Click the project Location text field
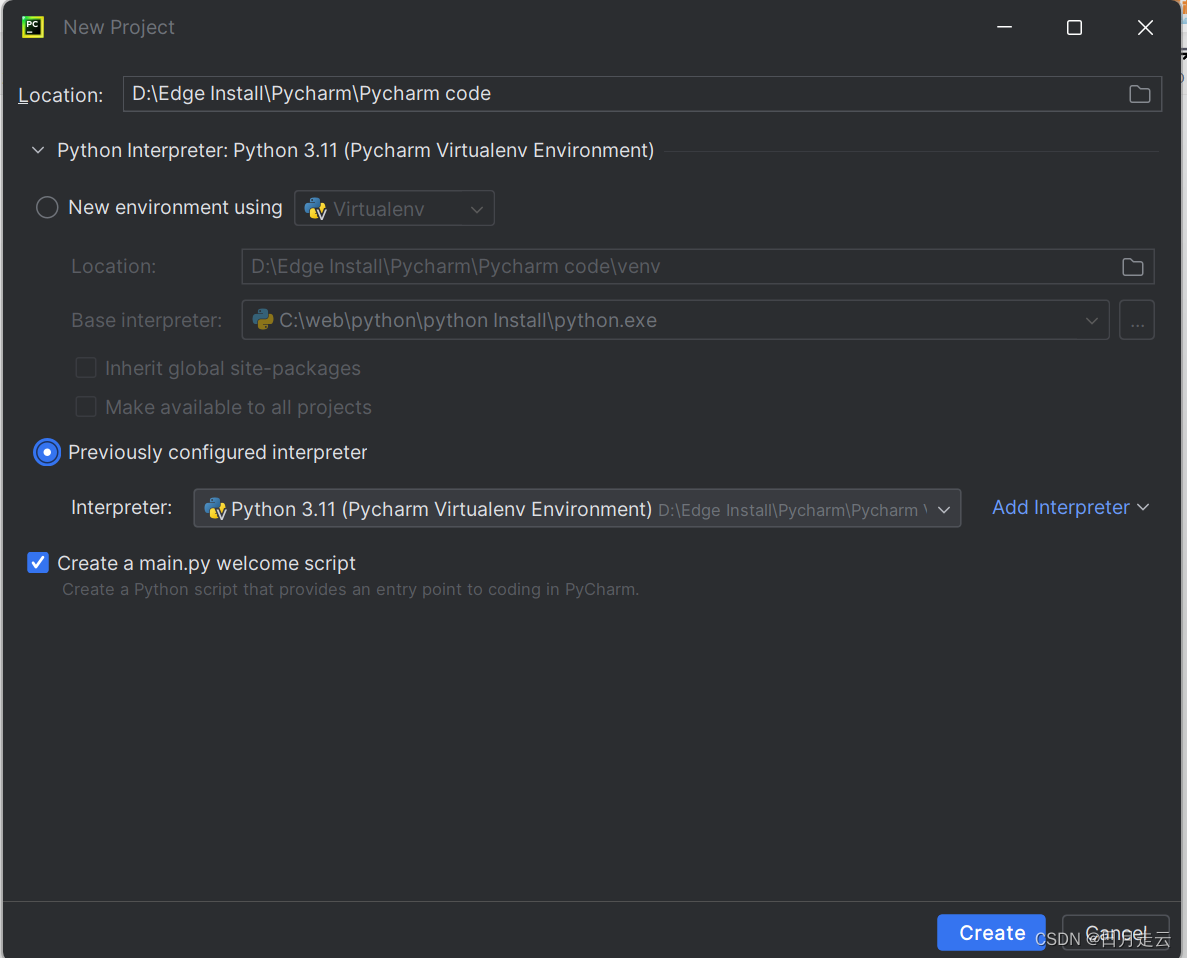 point(642,94)
